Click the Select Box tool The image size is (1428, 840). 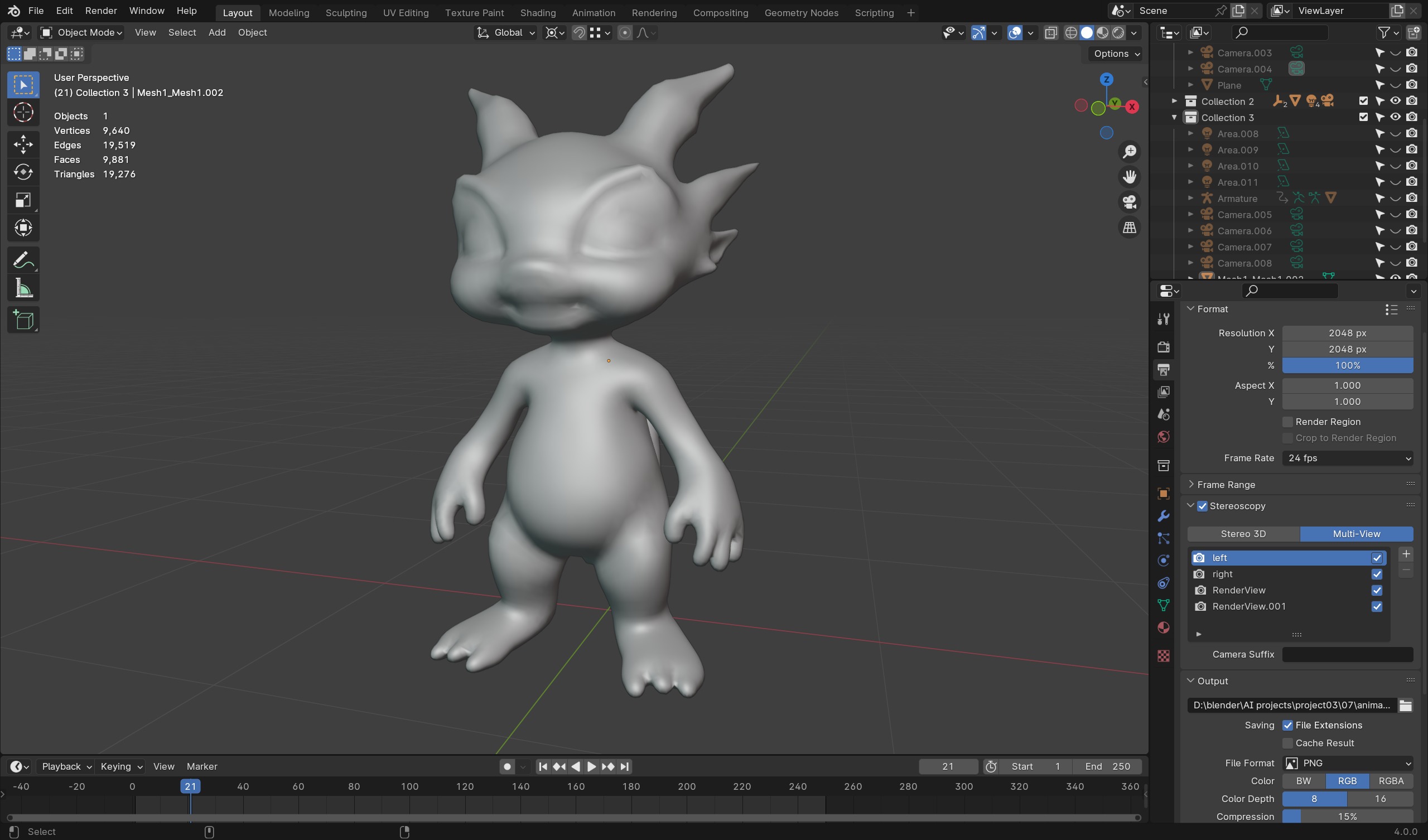pyautogui.click(x=23, y=85)
